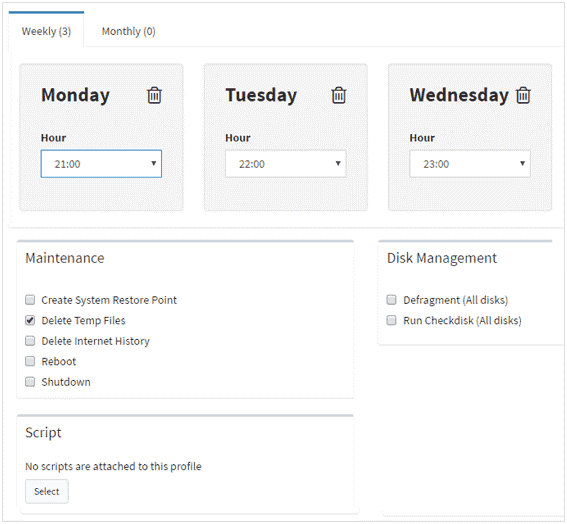The image size is (567, 524).
Task: Open Monday's Hour dropdown showing 21:00
Action: 101,164
